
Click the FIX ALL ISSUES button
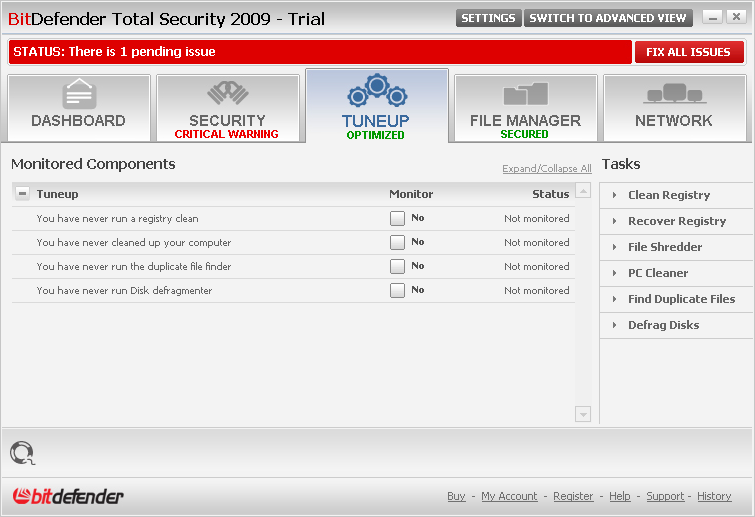[689, 52]
